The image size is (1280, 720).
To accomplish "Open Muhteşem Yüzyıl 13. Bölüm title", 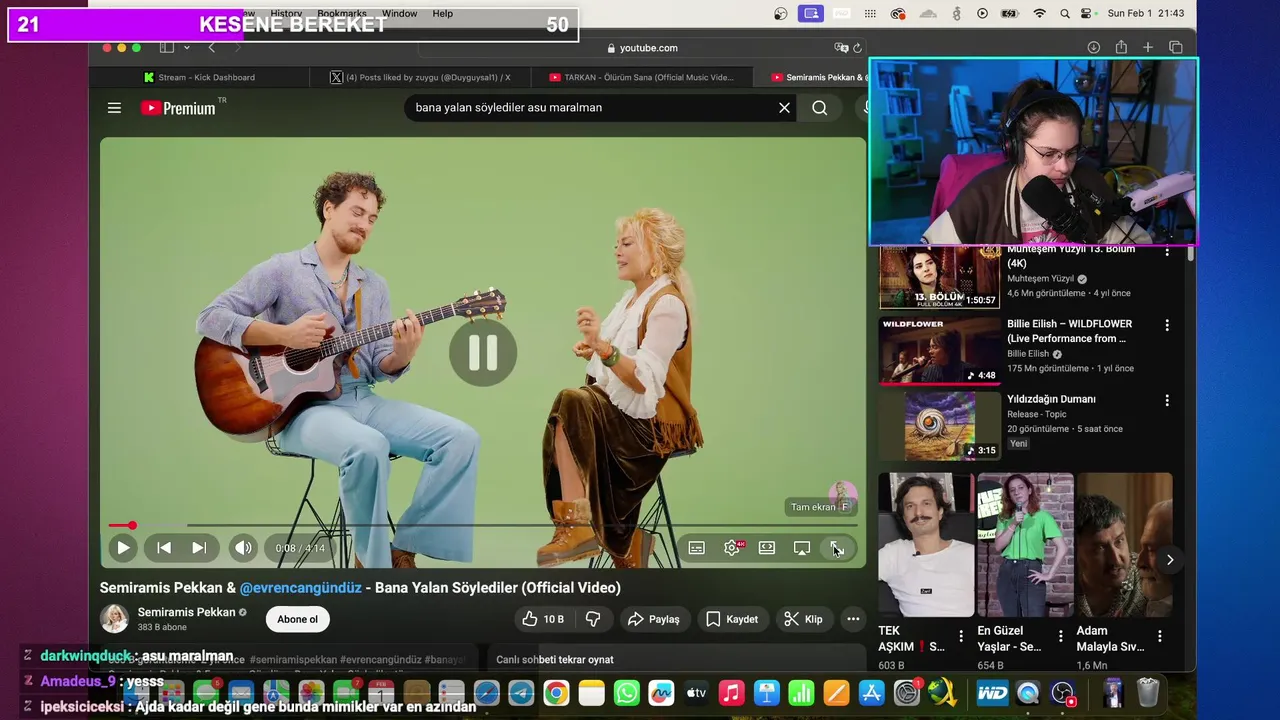I will click(x=1071, y=256).
